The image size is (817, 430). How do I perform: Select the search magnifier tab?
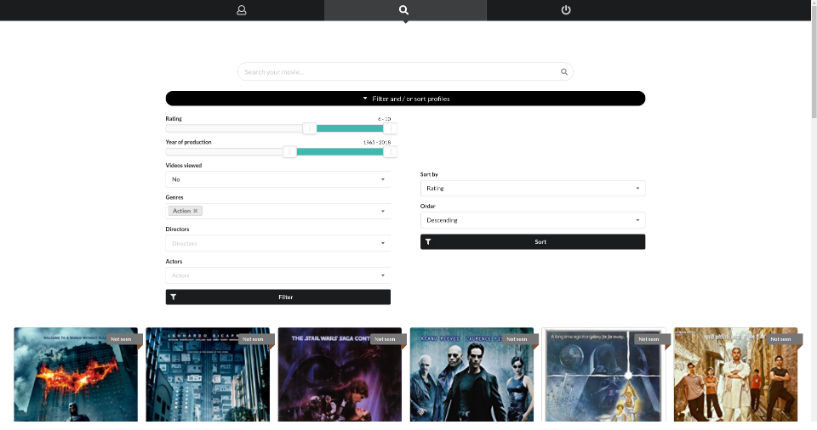(x=404, y=10)
